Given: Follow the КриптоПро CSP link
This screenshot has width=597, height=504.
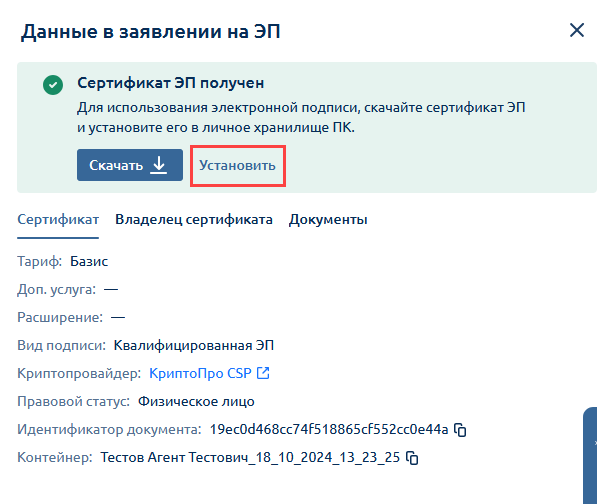Looking at the screenshot, I should 200,373.
